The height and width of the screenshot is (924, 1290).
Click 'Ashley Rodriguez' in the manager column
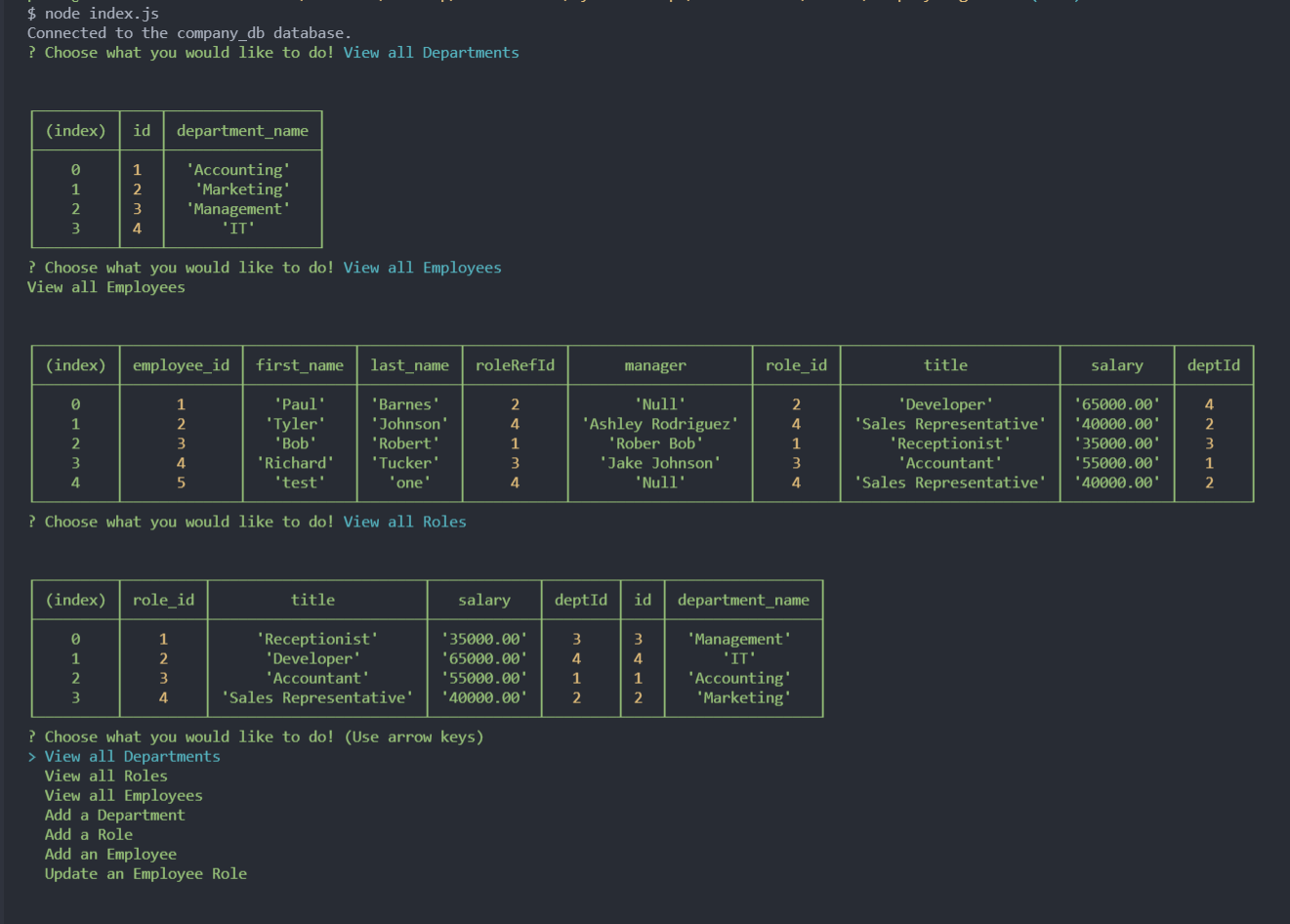coord(659,423)
